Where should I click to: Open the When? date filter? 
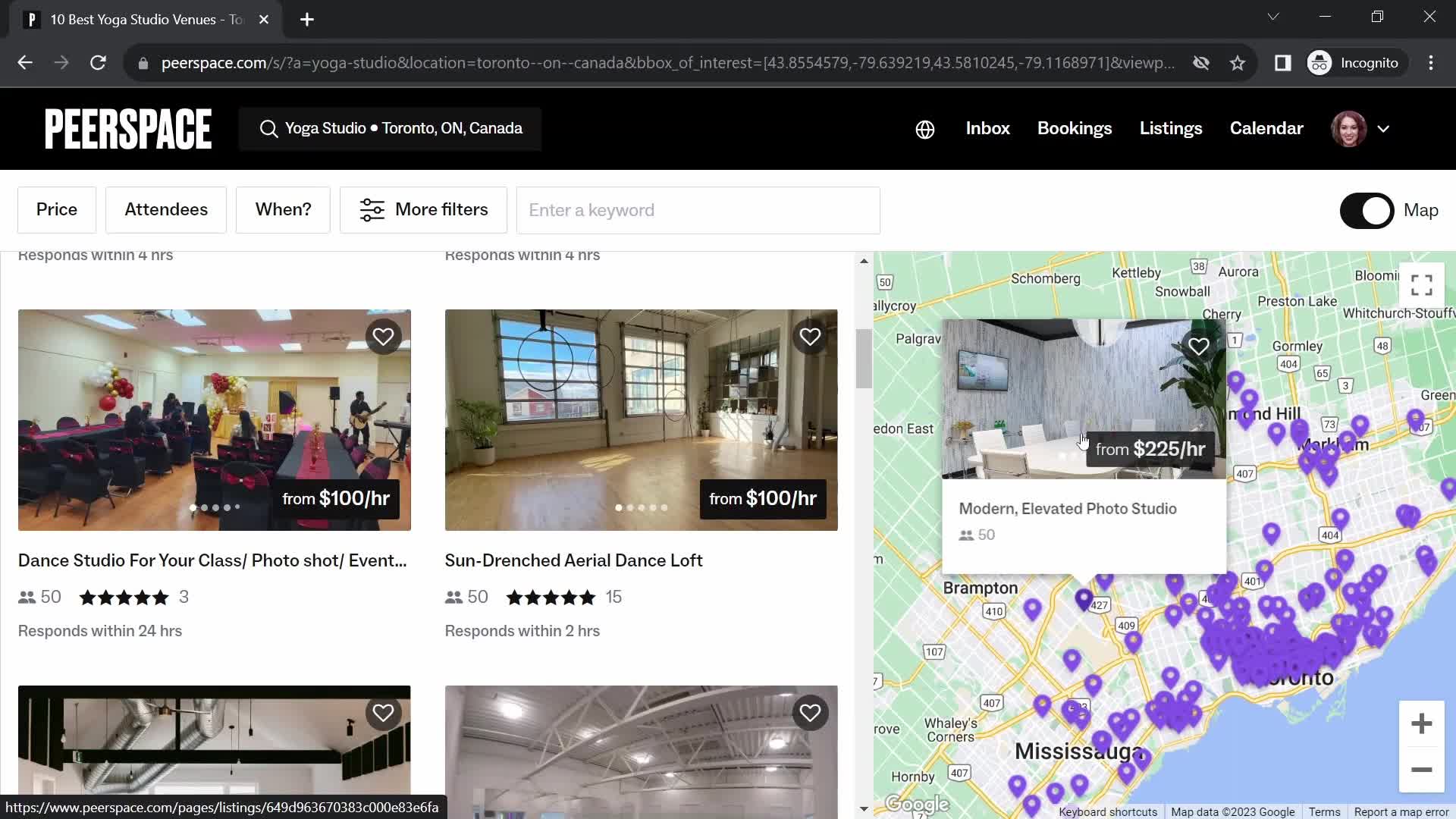coord(283,210)
